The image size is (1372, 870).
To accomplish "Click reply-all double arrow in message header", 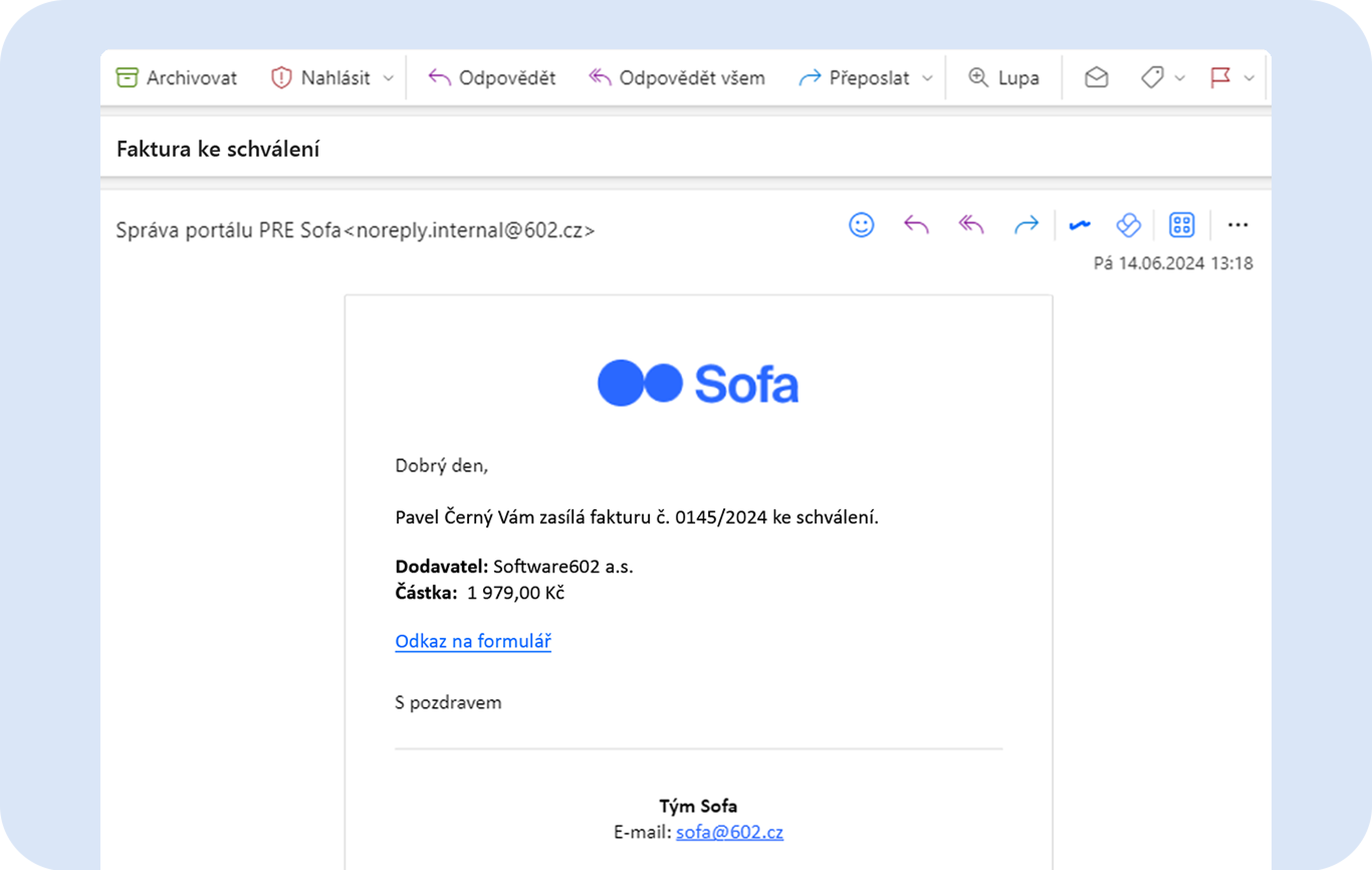I will pyautogui.click(x=971, y=225).
